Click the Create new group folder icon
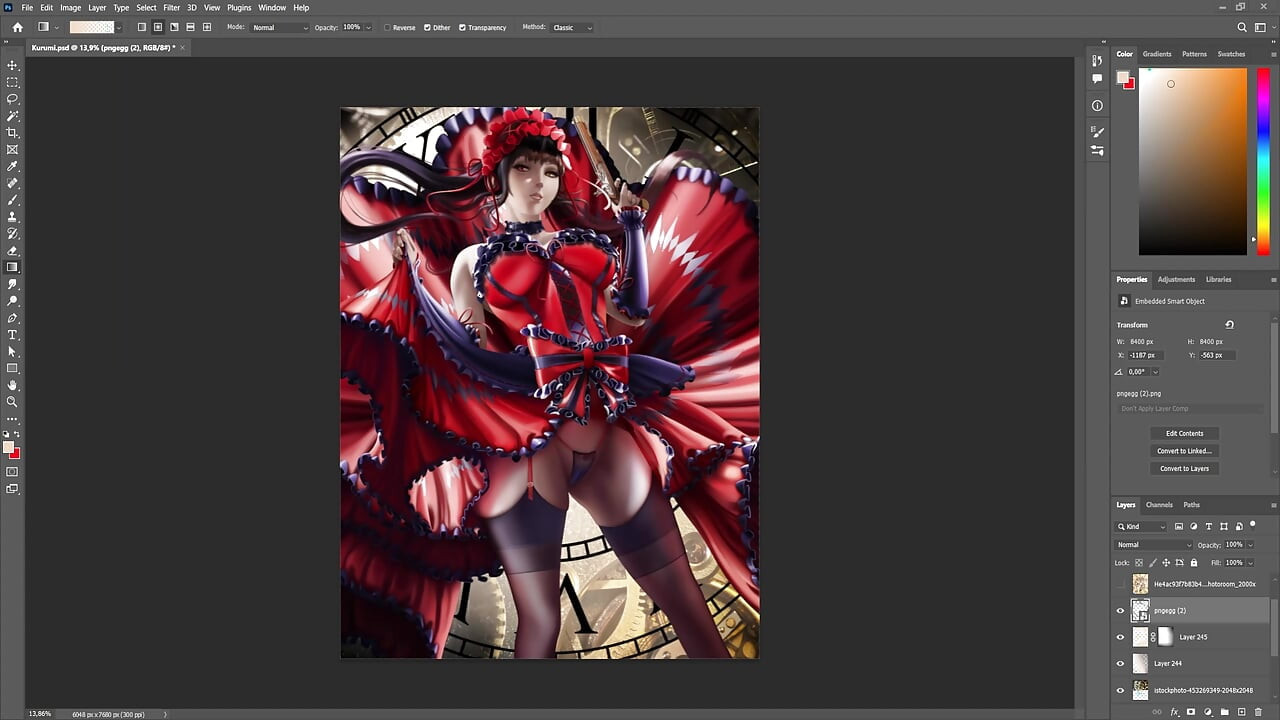This screenshot has height=720, width=1280. tap(1225, 712)
